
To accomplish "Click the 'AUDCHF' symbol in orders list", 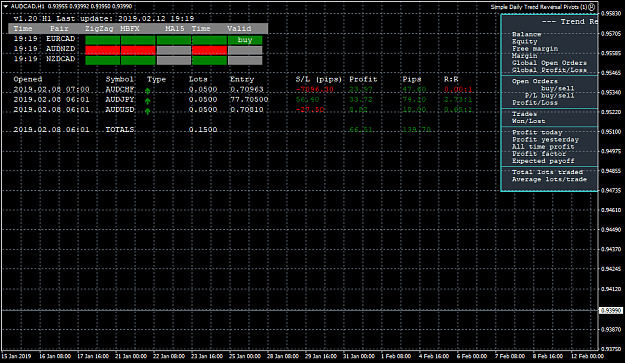I will [x=120, y=89].
